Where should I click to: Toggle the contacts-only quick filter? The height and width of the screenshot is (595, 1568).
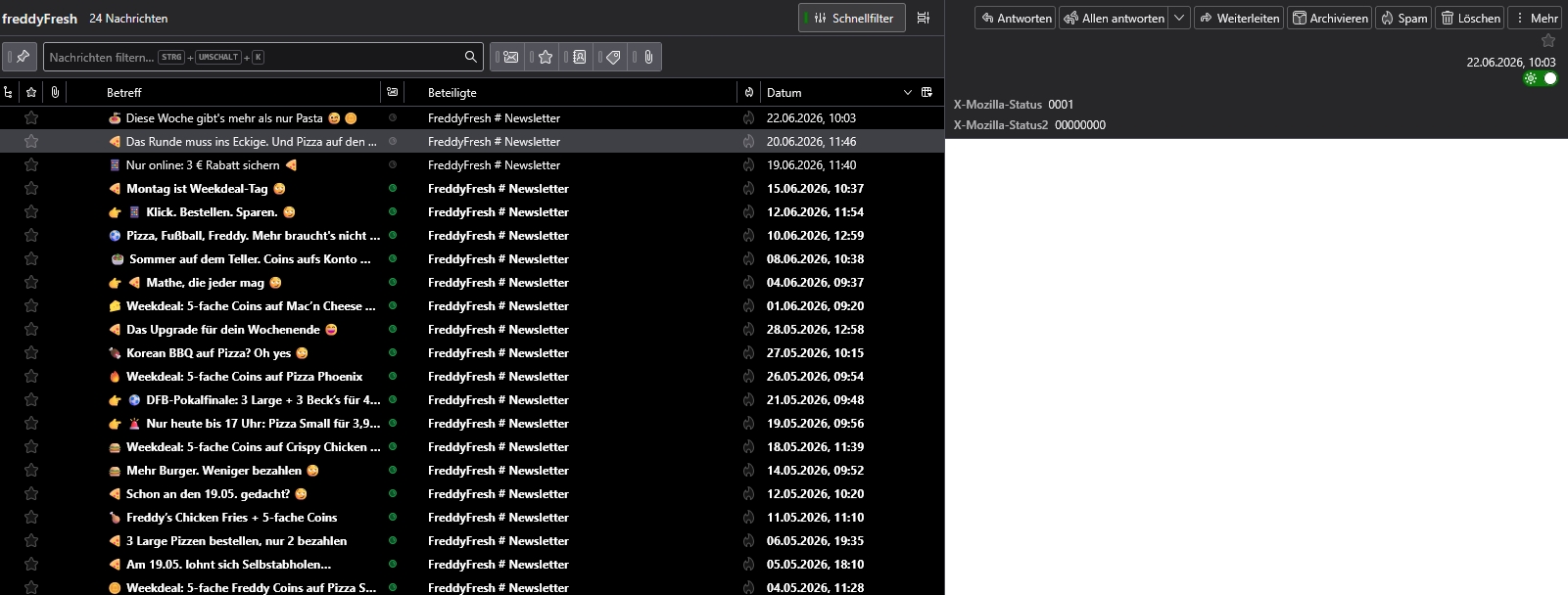(x=576, y=57)
